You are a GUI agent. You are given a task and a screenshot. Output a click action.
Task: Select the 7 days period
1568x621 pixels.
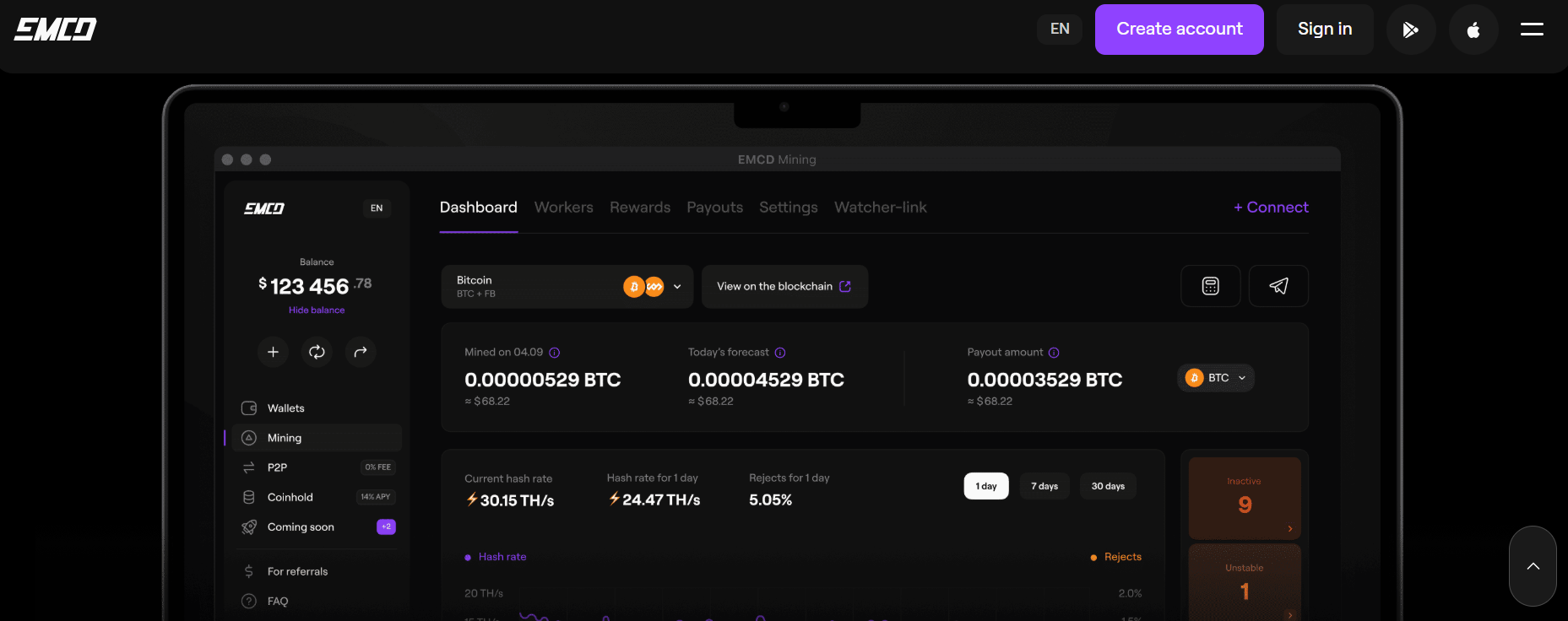1044,486
